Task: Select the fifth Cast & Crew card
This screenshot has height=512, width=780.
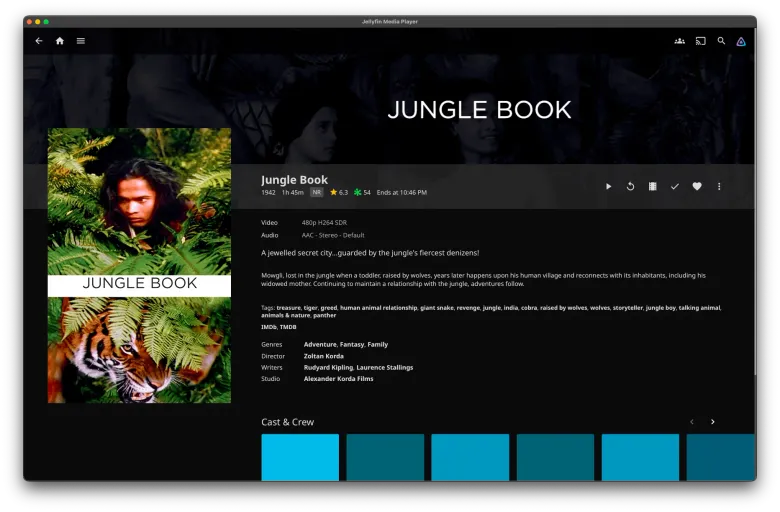Action: 640,457
